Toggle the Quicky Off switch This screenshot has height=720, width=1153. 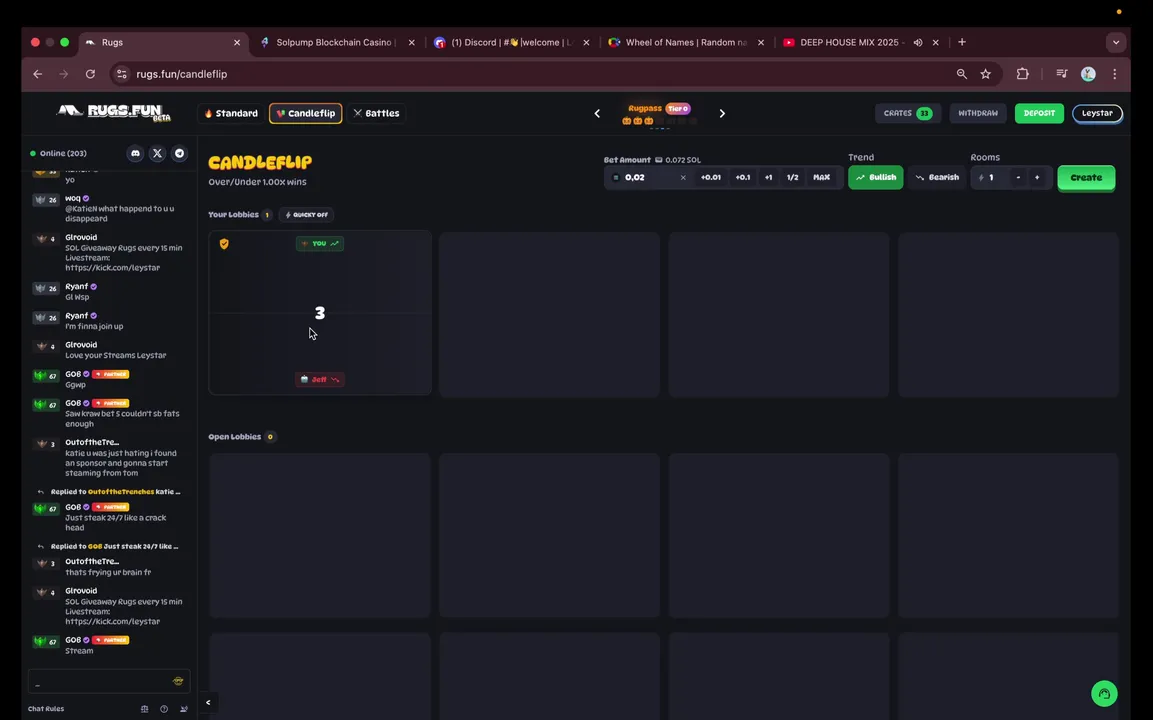307,215
